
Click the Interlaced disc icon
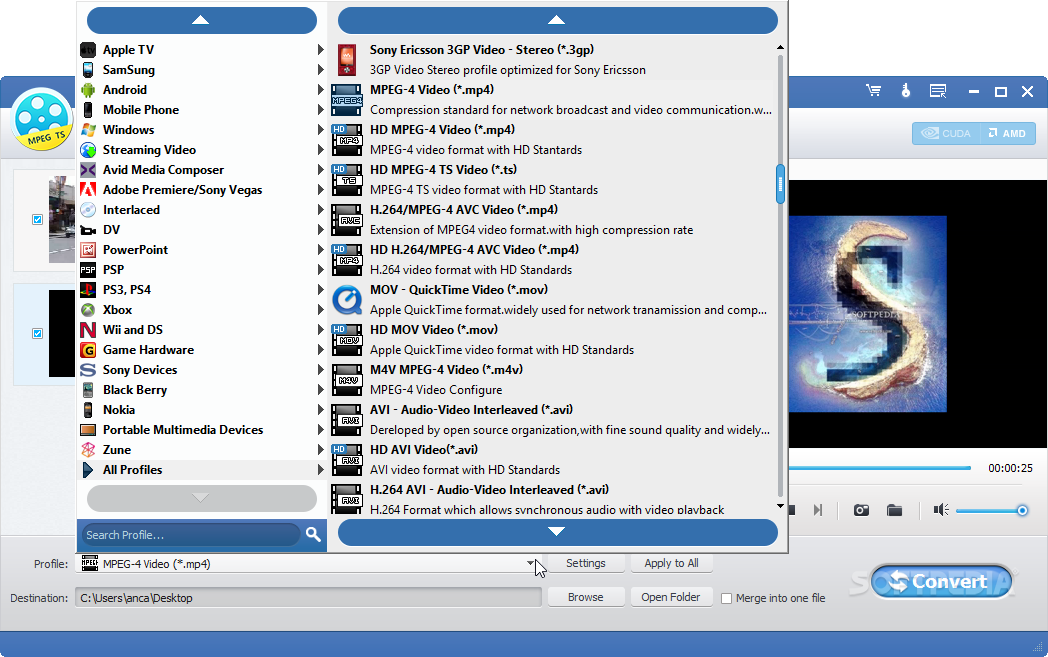(x=88, y=210)
